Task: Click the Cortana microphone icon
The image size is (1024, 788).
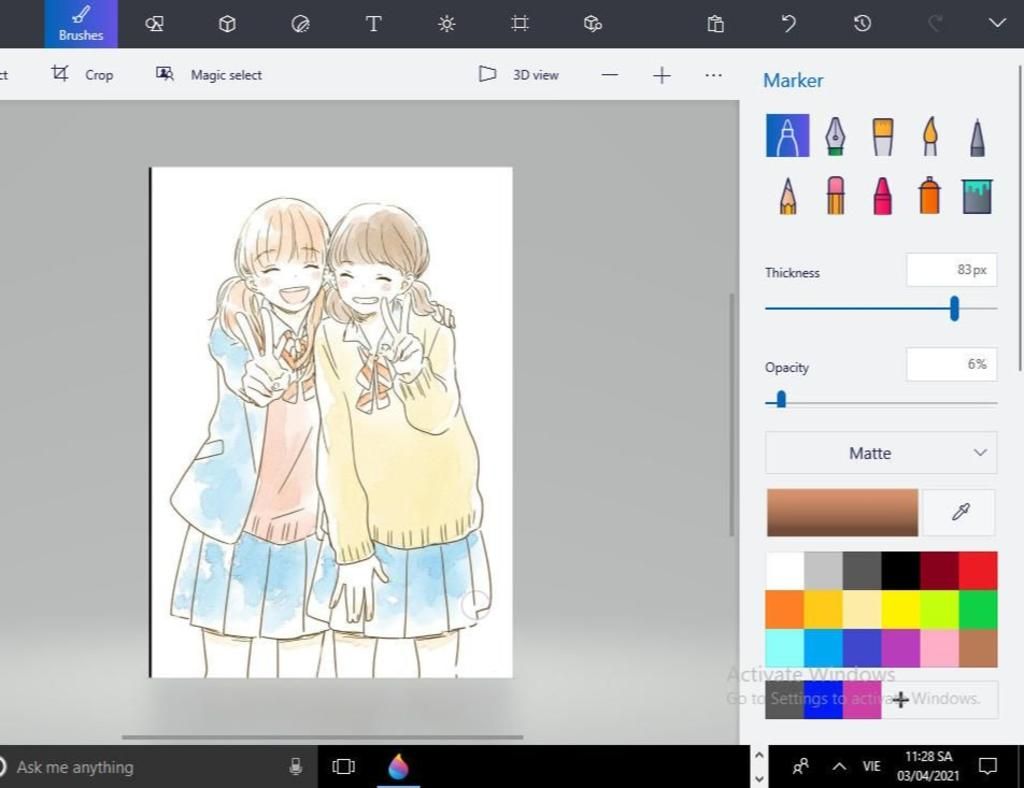Action: [295, 766]
